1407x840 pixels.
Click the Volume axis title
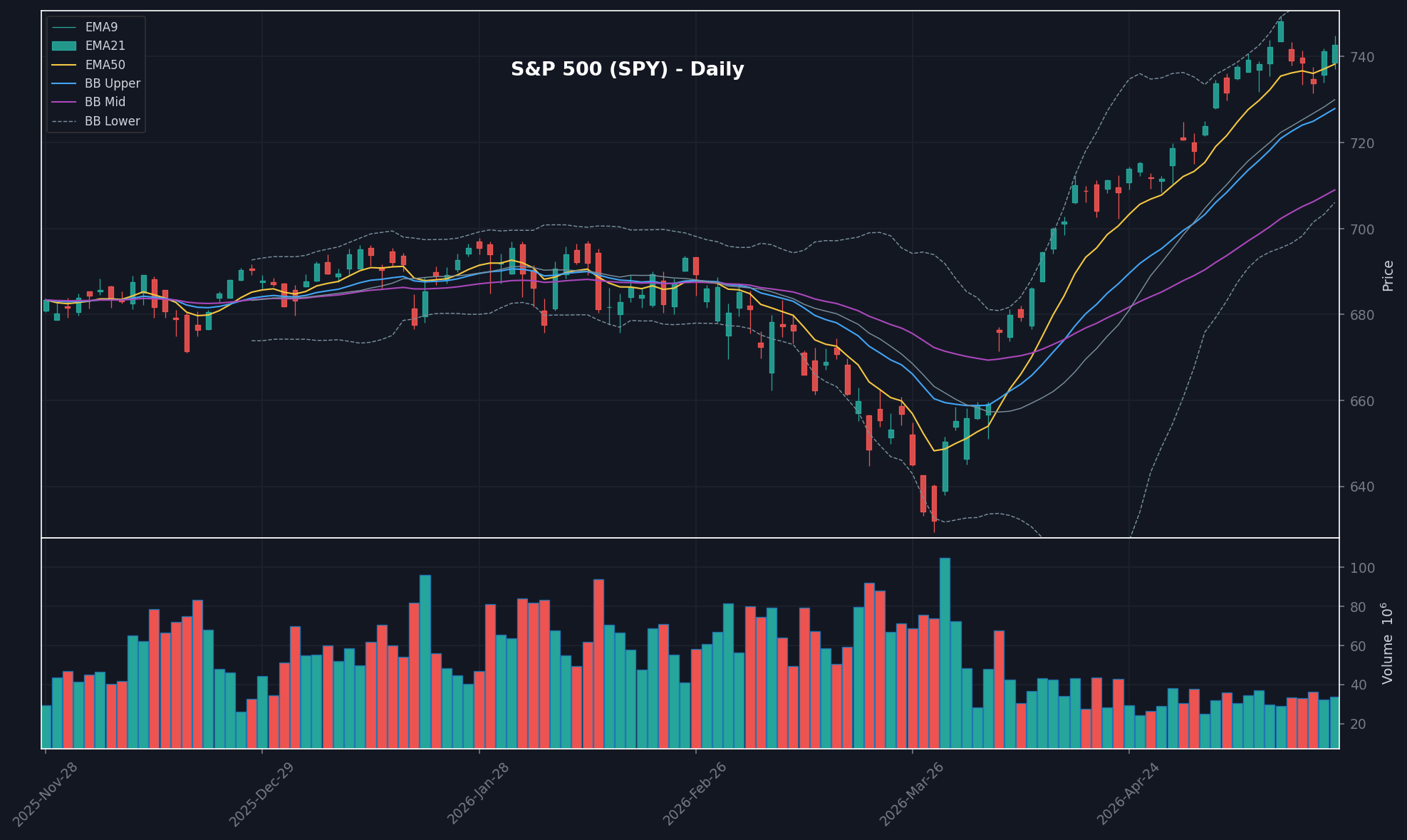[1388, 643]
